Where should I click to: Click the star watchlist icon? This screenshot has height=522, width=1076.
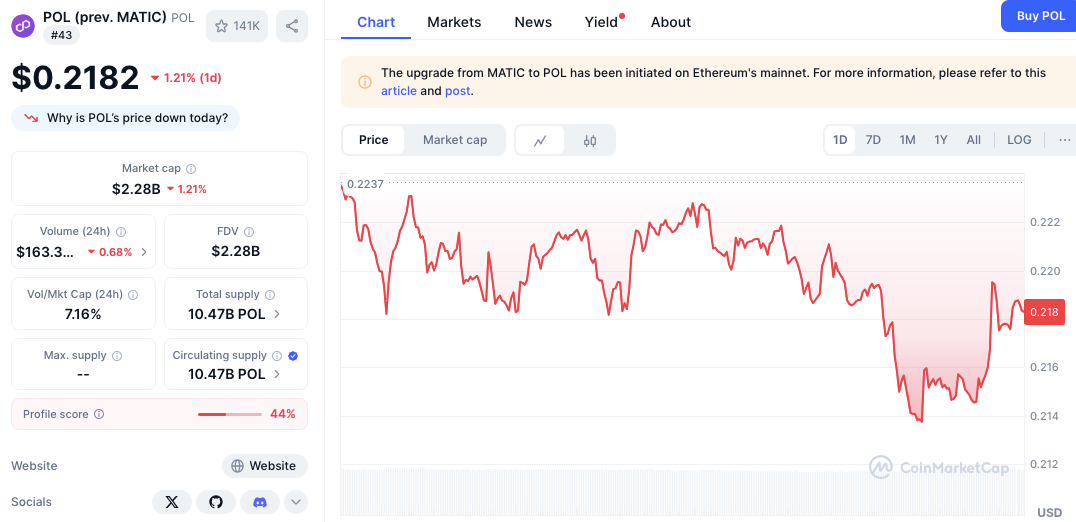point(221,26)
